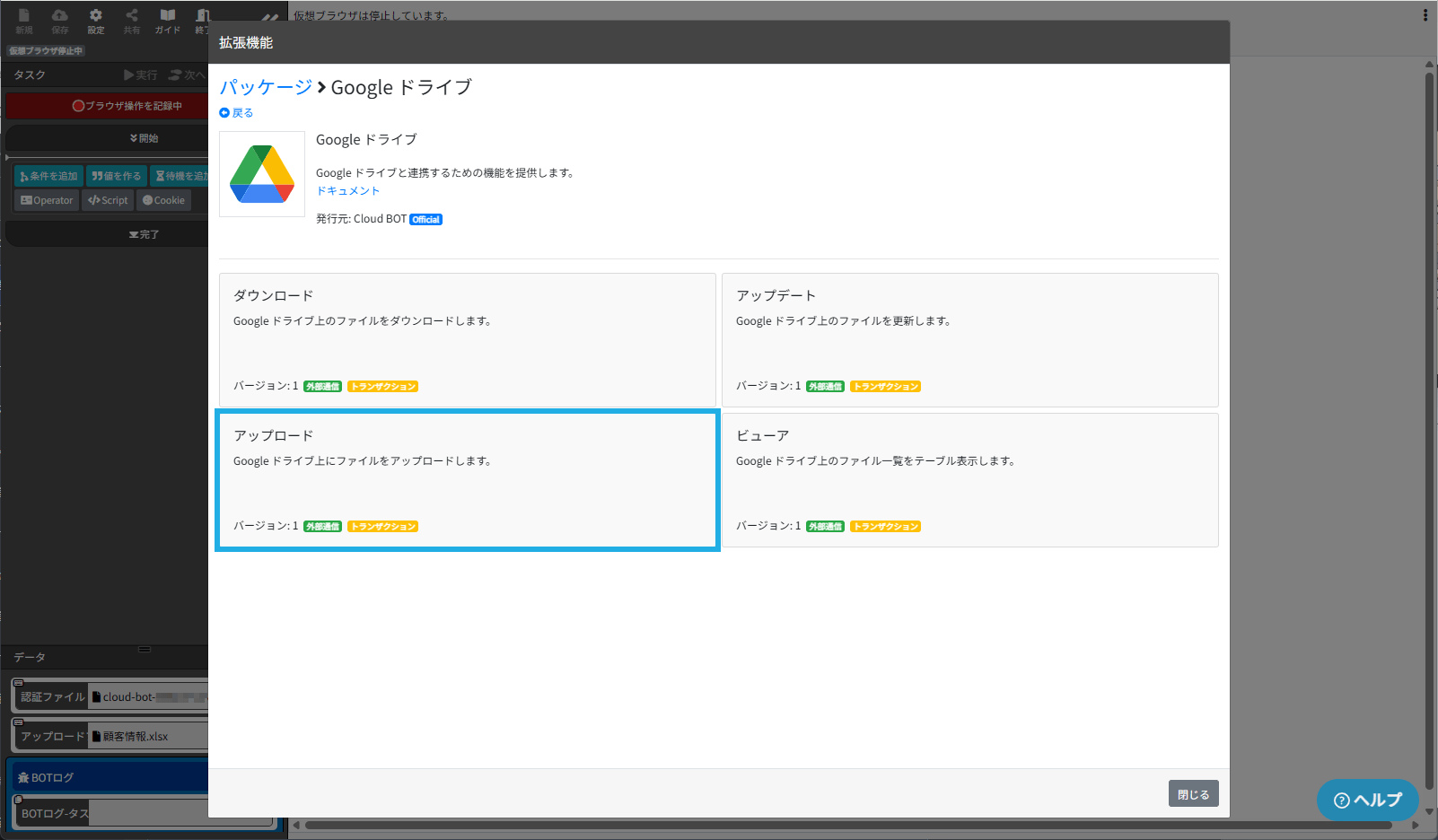Select the ビューア function card

pyautogui.click(x=970, y=480)
